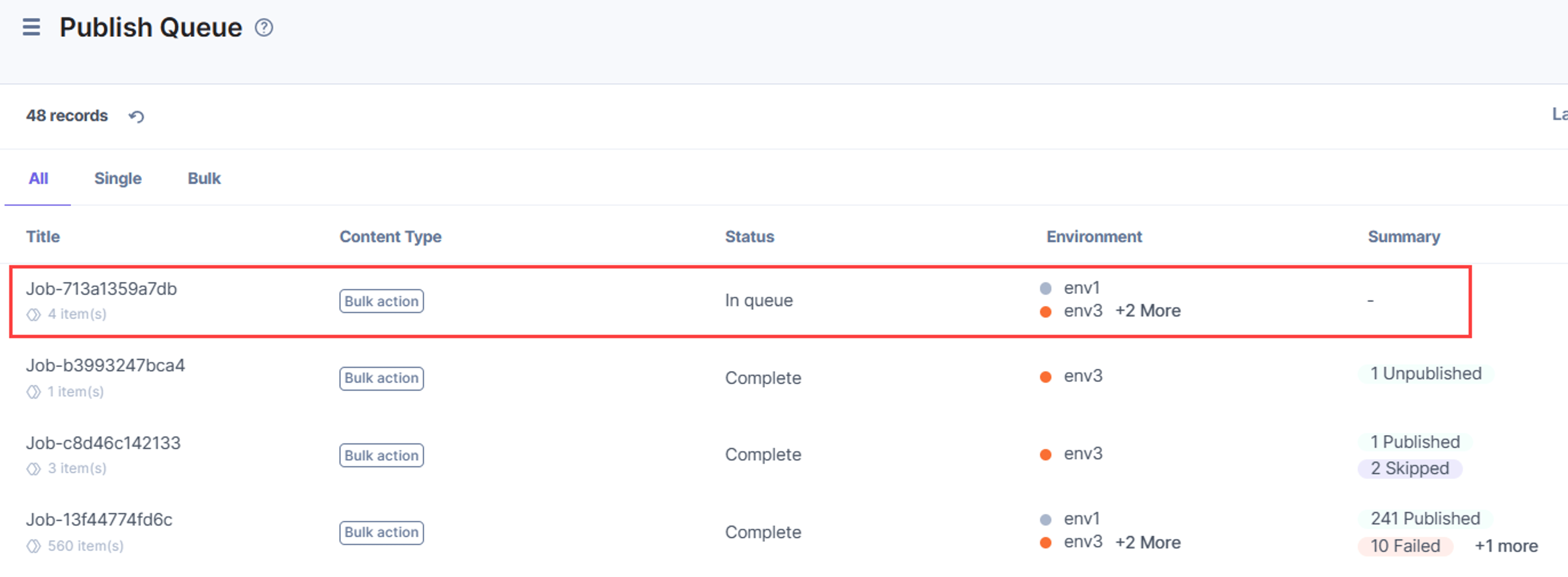This screenshot has height=577, width=1568.
Task: Expand +2 More environments for Job-13f44774fd6c
Action: point(1147,542)
